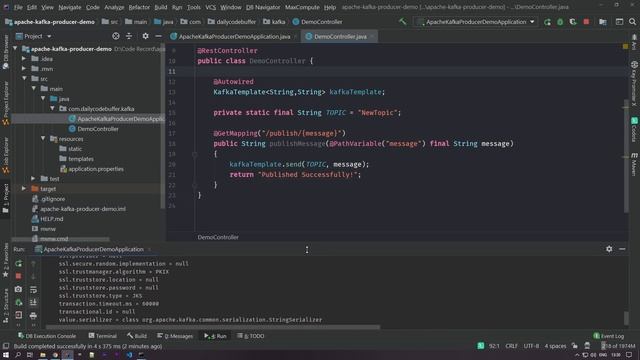Open the Structure tool window
Viewport: 640px width, 360px height.
click(5, 305)
